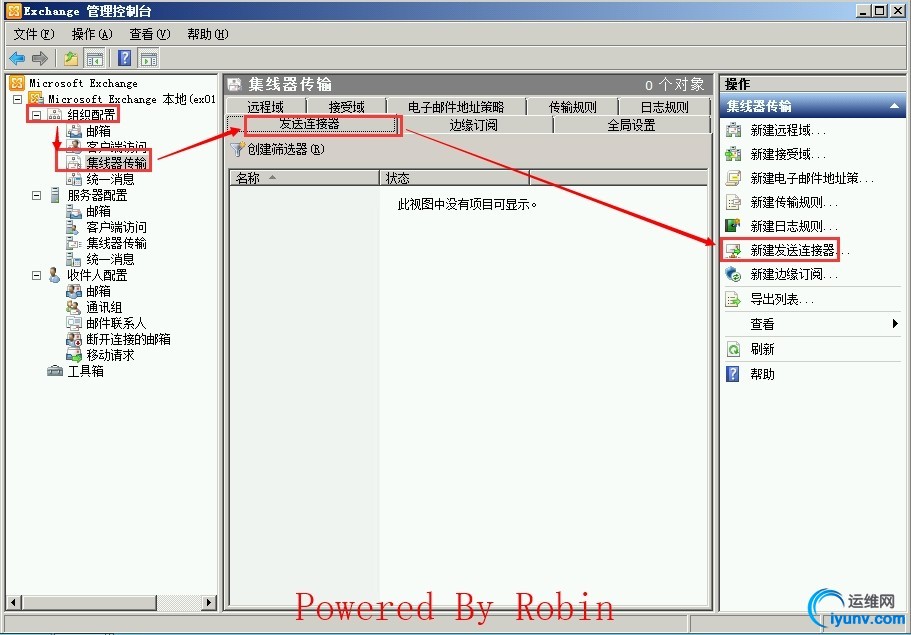Image resolution: width=911 pixels, height=635 pixels.
Task: Click the 新建电子邮件地址策略 icon
Action: point(733,178)
